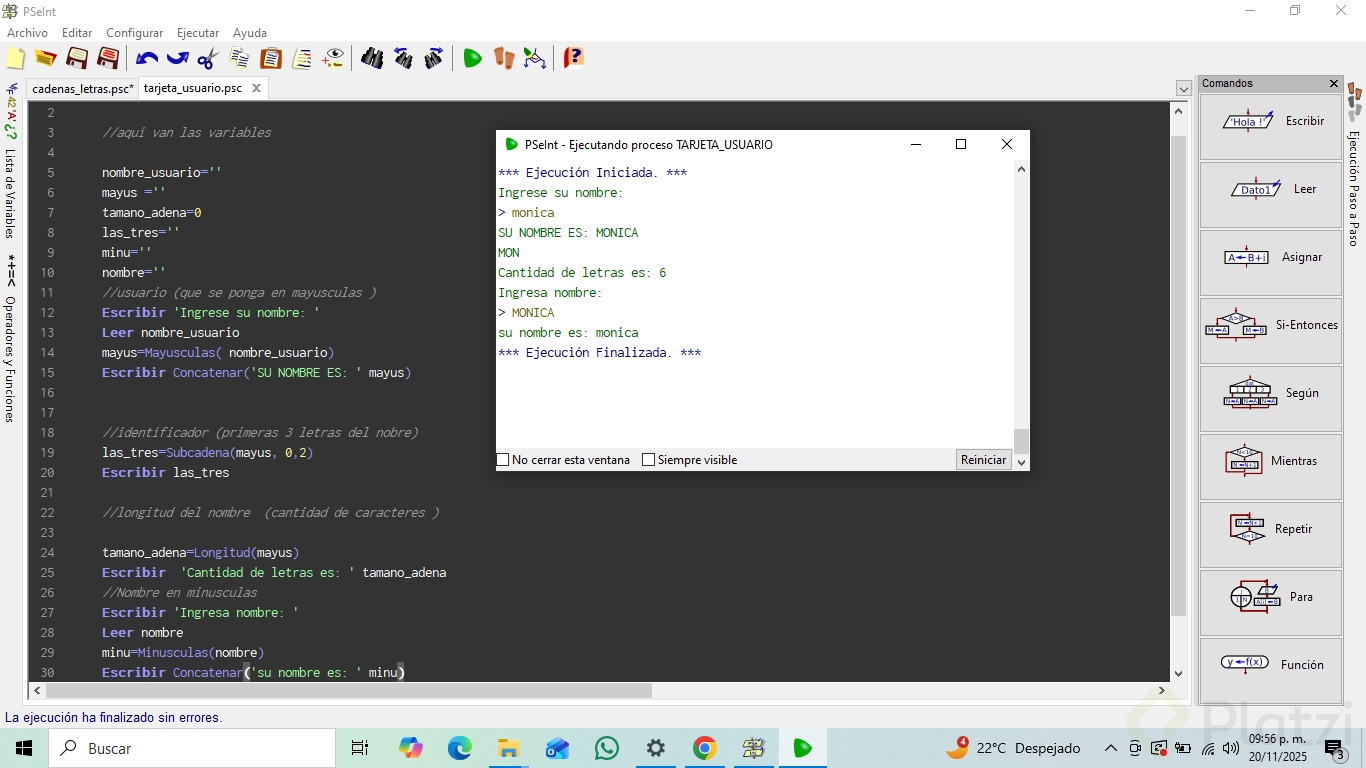Click the Save file floppy icon

pos(77,59)
